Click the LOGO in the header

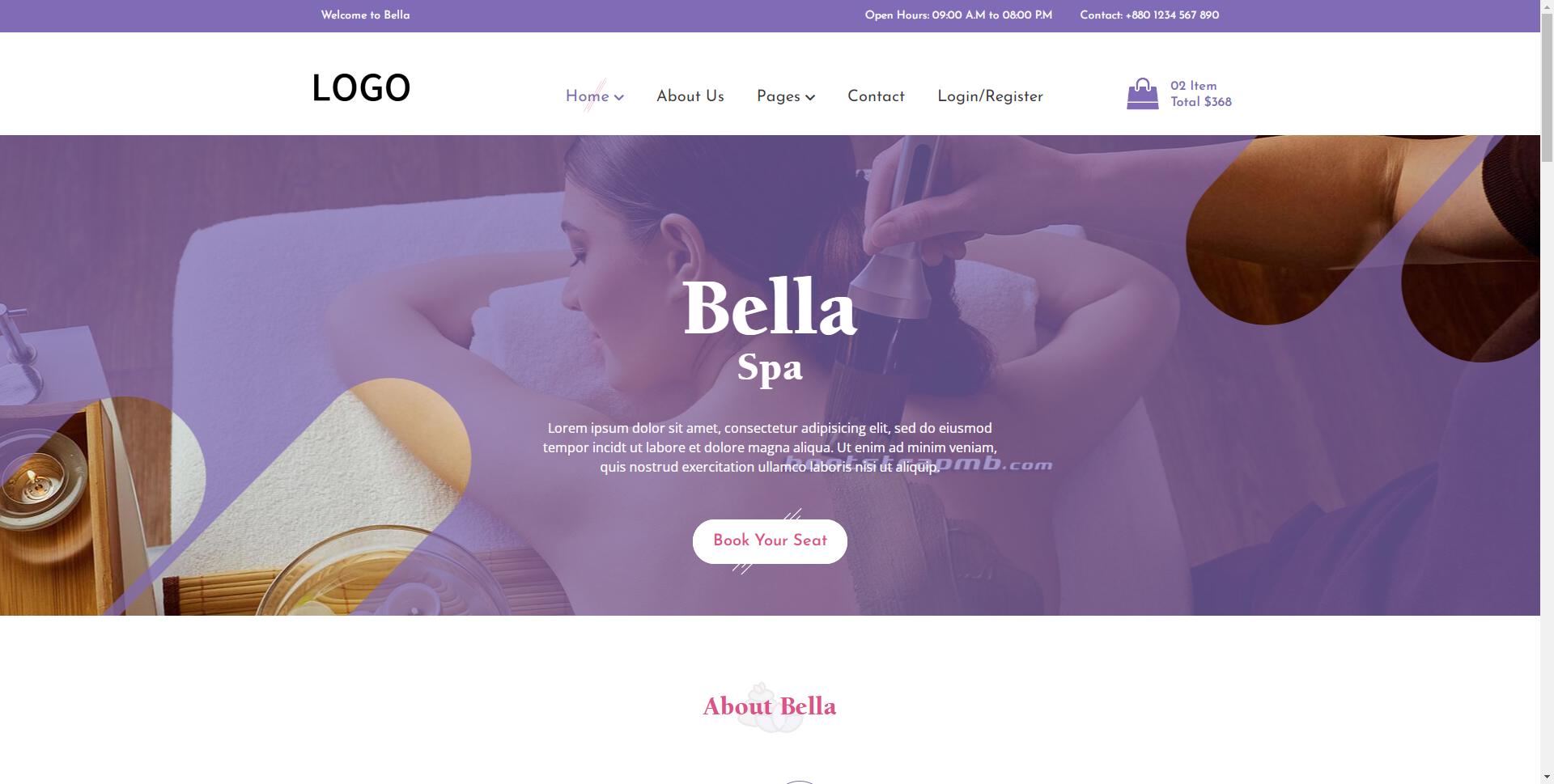tap(361, 88)
